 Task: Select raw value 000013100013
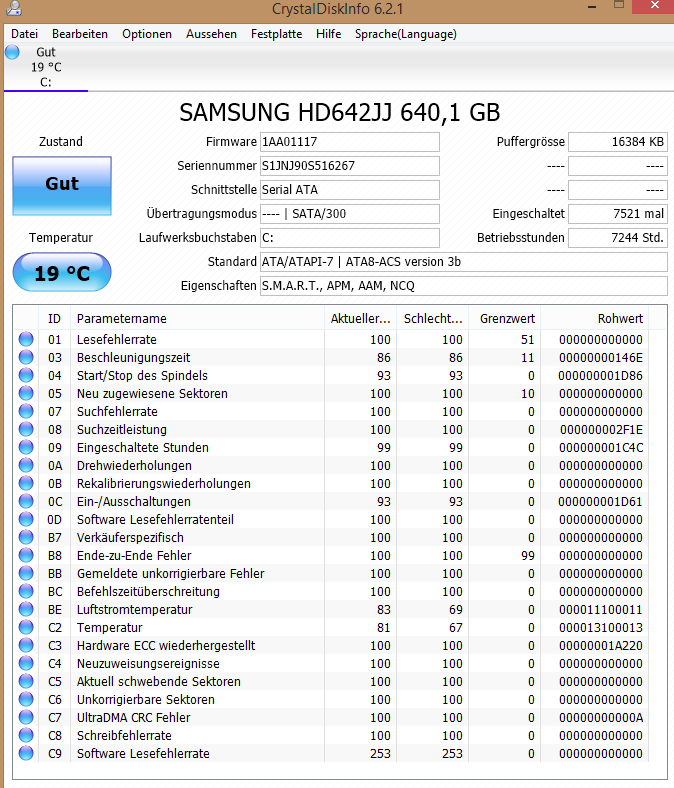point(601,628)
